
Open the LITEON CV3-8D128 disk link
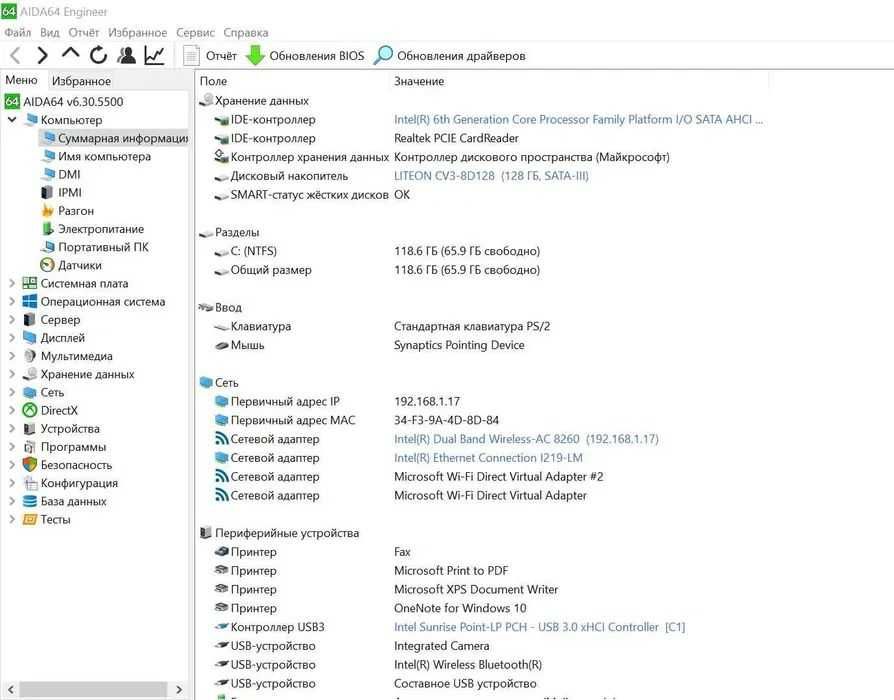point(491,176)
